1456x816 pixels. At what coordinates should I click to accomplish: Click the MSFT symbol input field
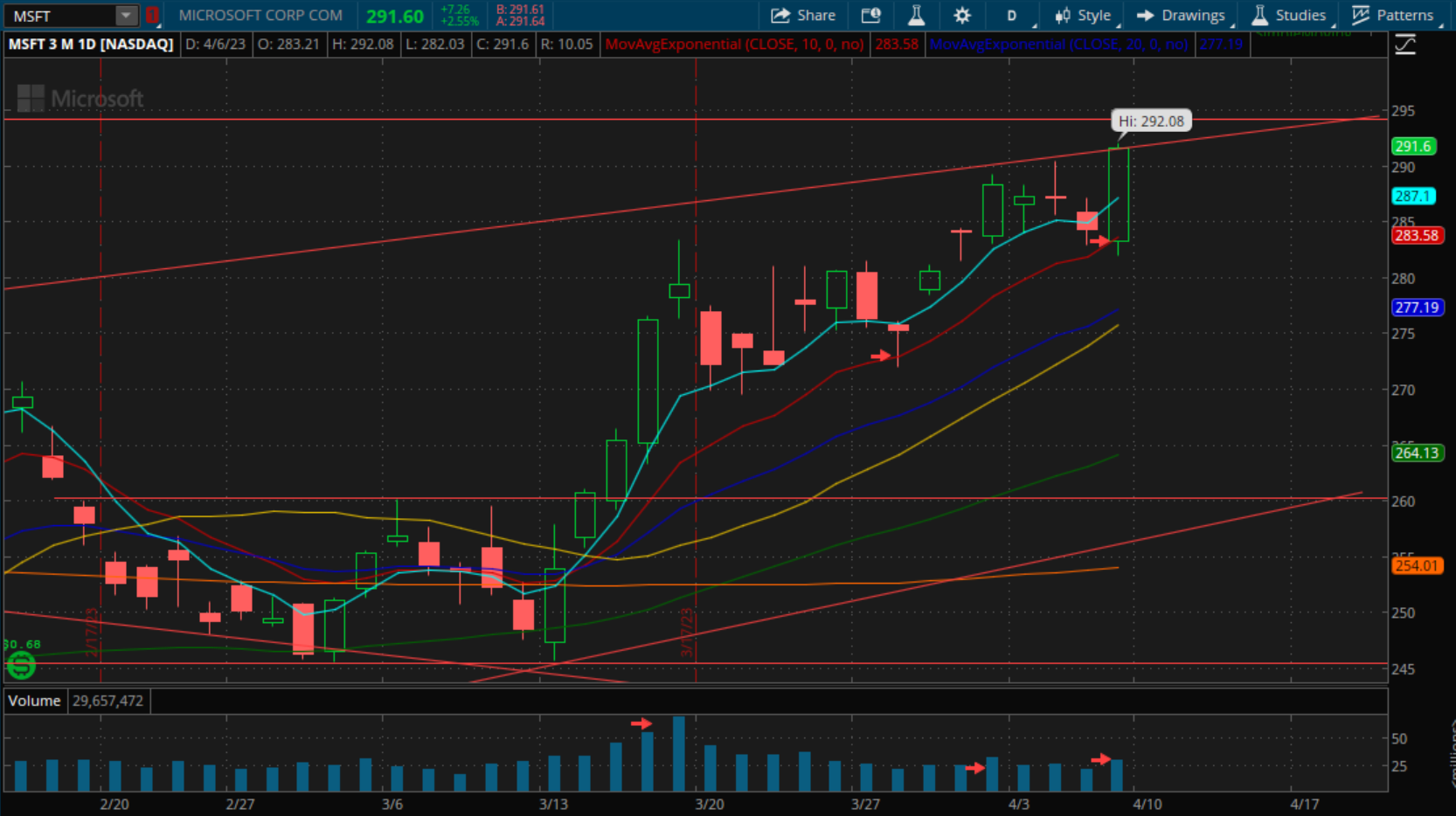[x=59, y=16]
